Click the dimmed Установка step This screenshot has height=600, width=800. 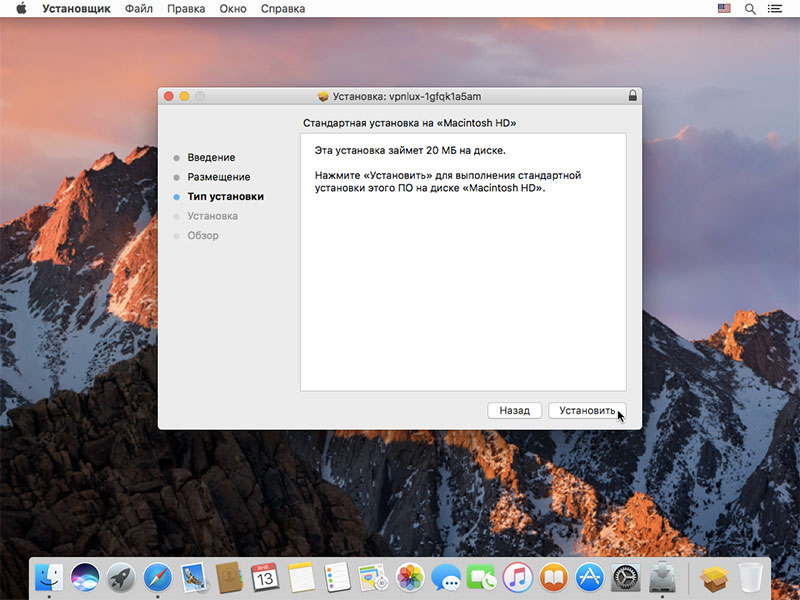[212, 216]
